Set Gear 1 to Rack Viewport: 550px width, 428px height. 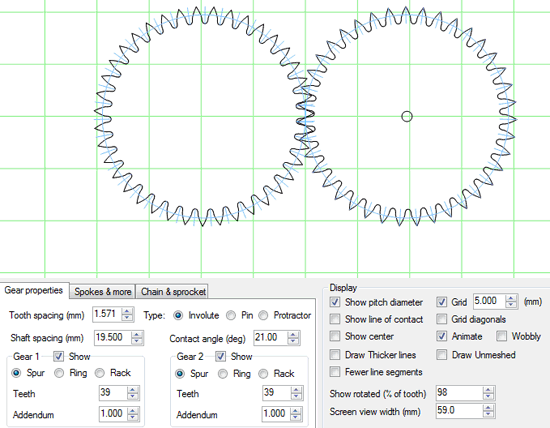[x=100, y=373]
